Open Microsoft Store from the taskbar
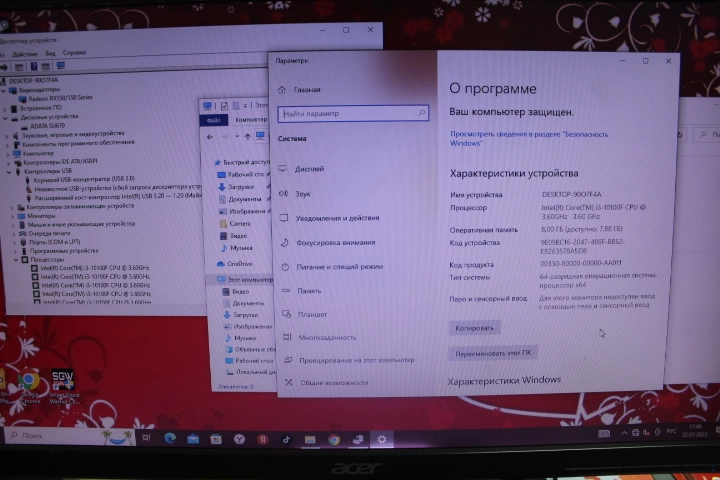 coord(216,439)
